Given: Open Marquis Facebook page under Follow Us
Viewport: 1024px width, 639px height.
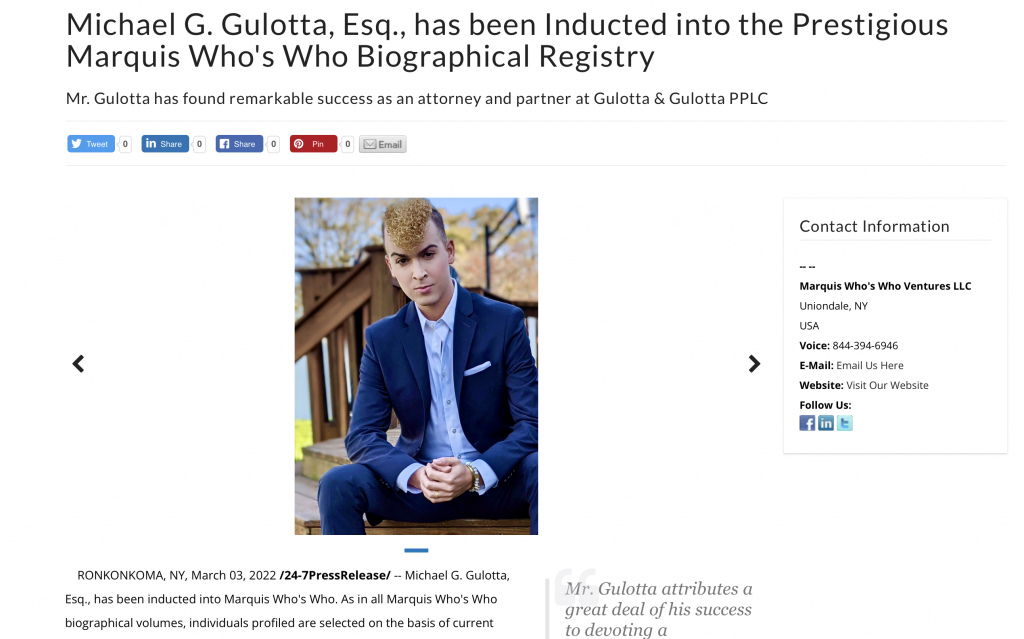Looking at the screenshot, I should coord(807,423).
